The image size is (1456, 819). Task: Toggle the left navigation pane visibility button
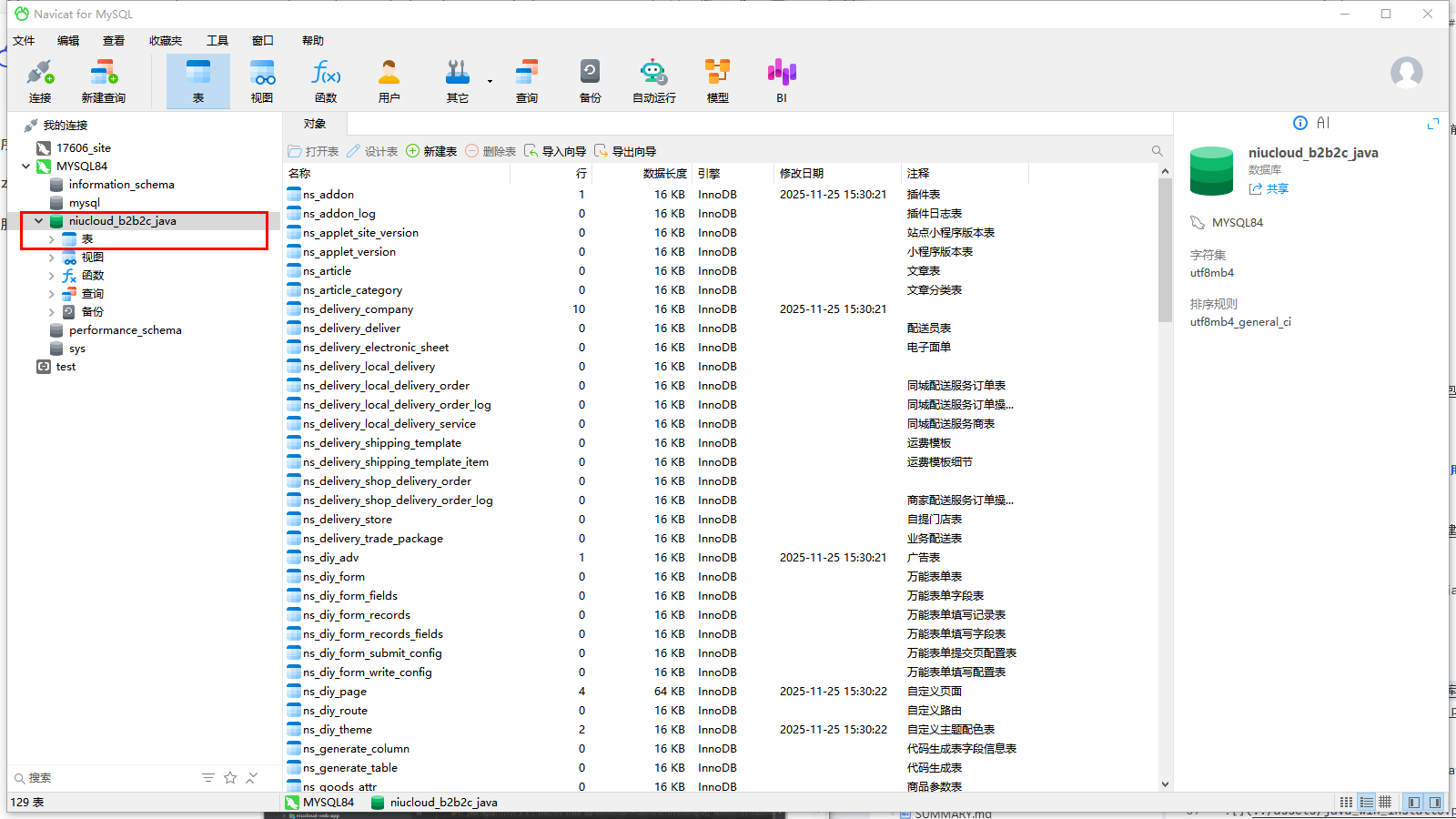(x=1413, y=803)
